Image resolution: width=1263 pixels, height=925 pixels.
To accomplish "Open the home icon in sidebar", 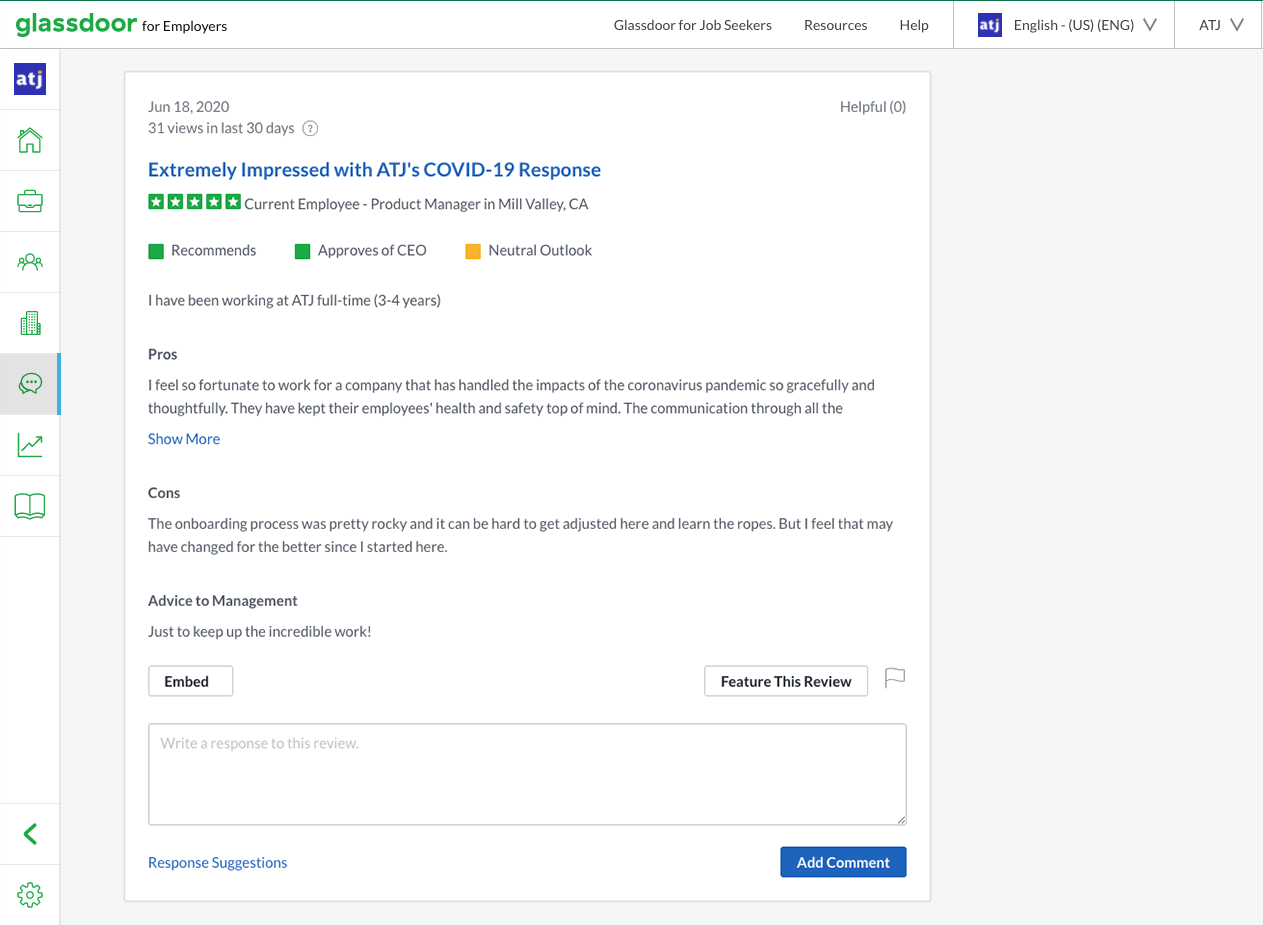I will 30,140.
